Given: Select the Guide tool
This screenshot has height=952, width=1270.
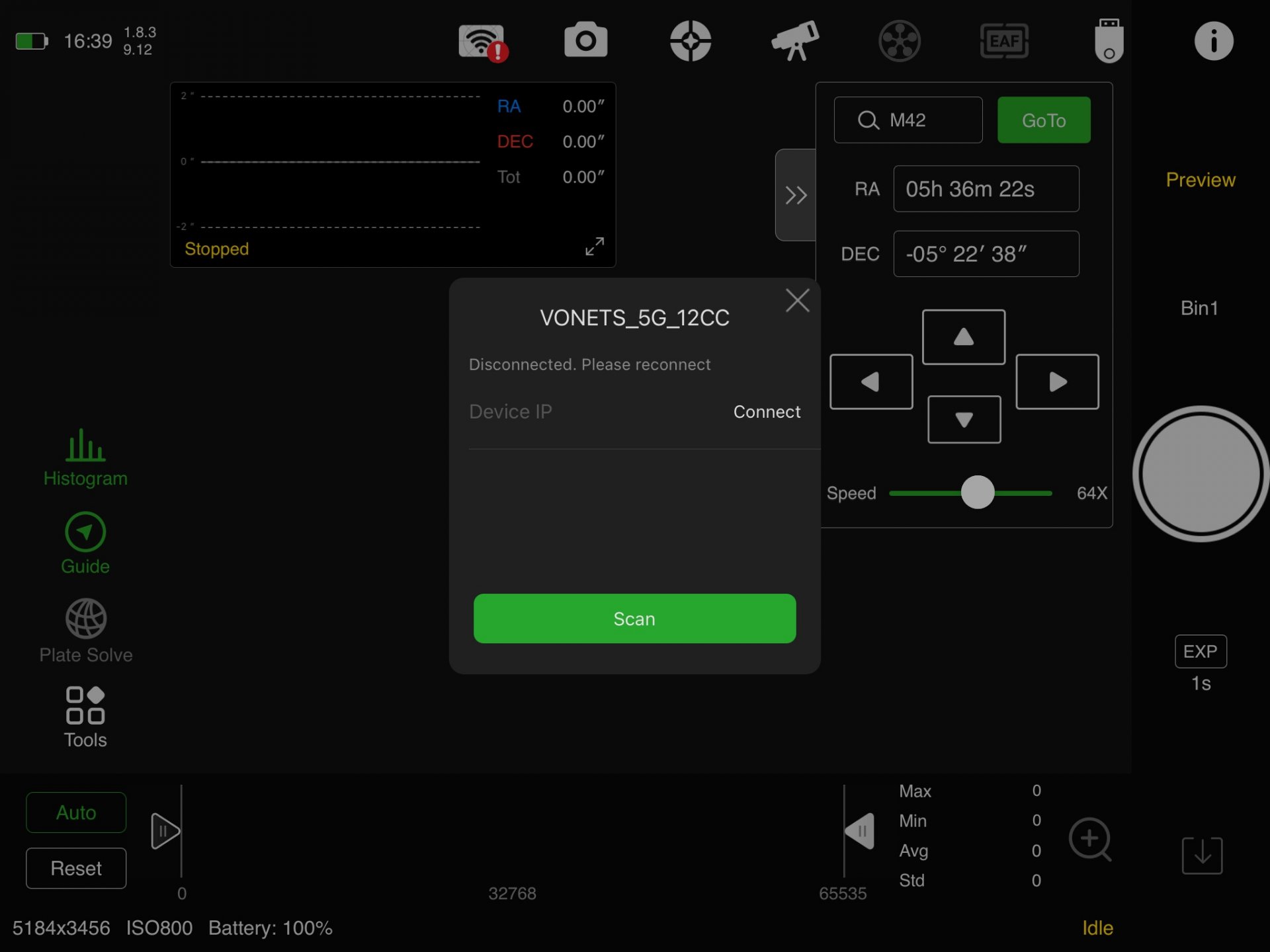Looking at the screenshot, I should click(x=85, y=543).
